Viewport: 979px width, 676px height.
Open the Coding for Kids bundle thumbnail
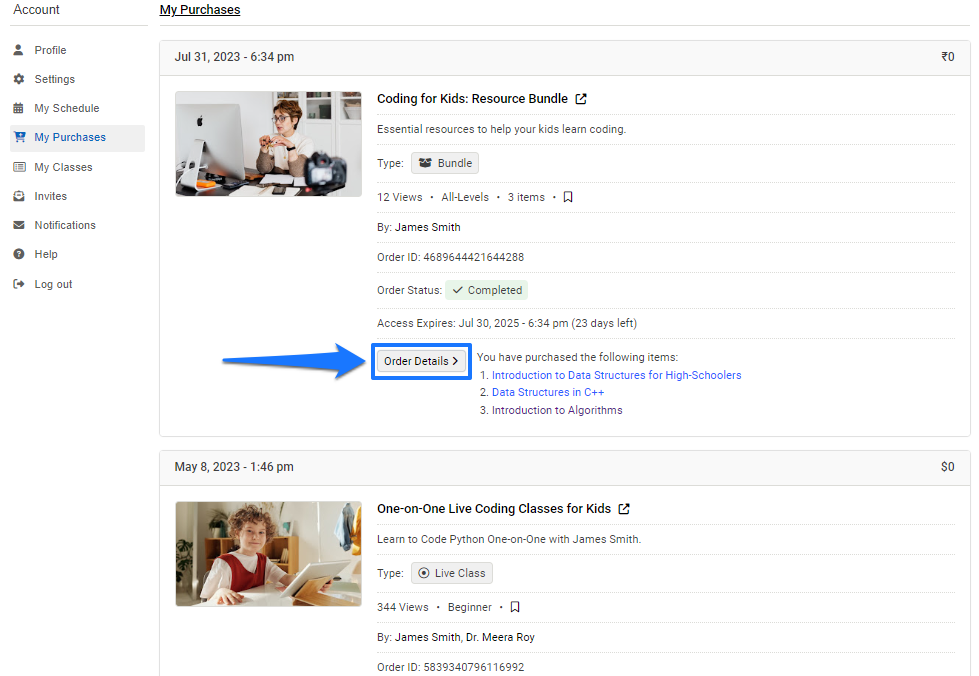pos(268,144)
